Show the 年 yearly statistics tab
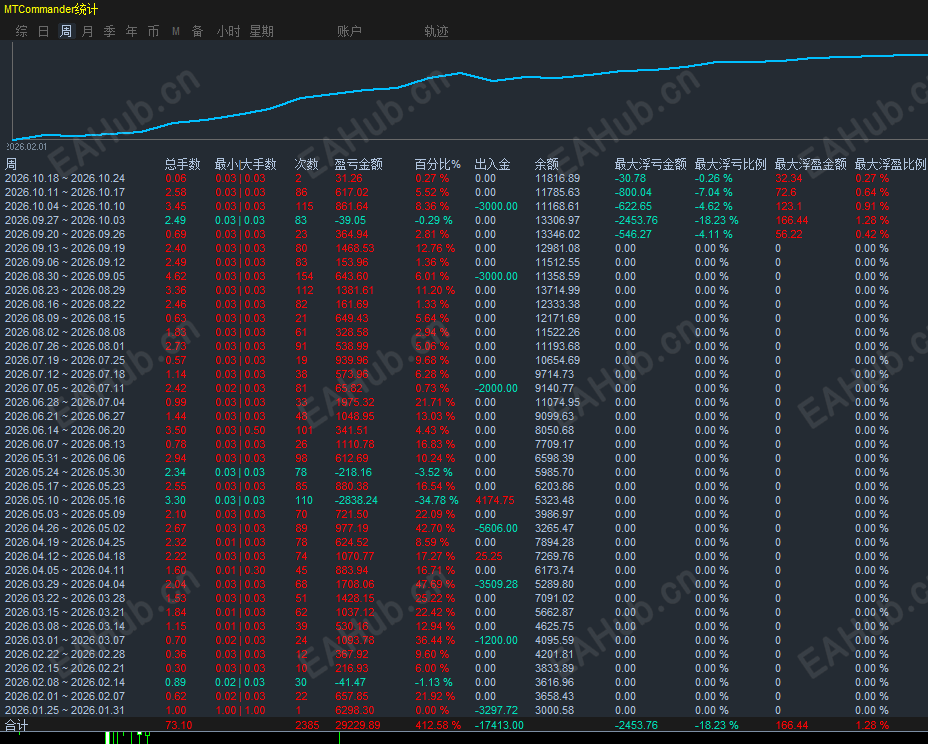 pos(131,31)
